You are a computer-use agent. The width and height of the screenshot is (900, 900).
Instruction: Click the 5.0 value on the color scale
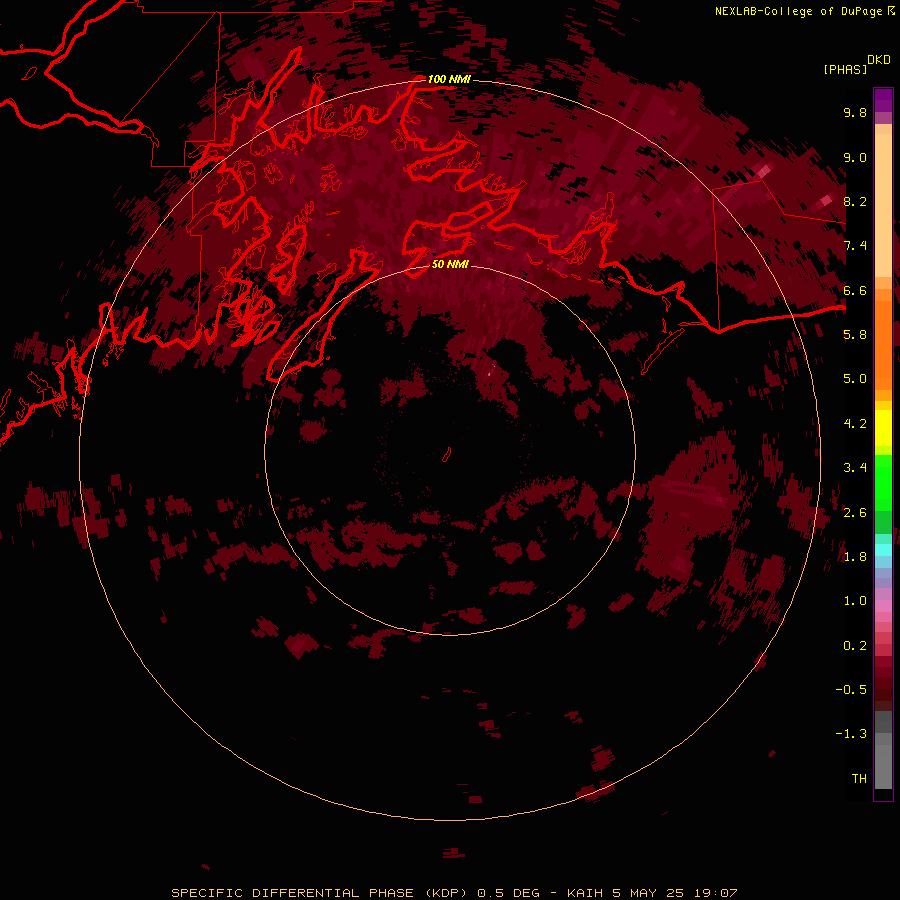click(x=855, y=379)
